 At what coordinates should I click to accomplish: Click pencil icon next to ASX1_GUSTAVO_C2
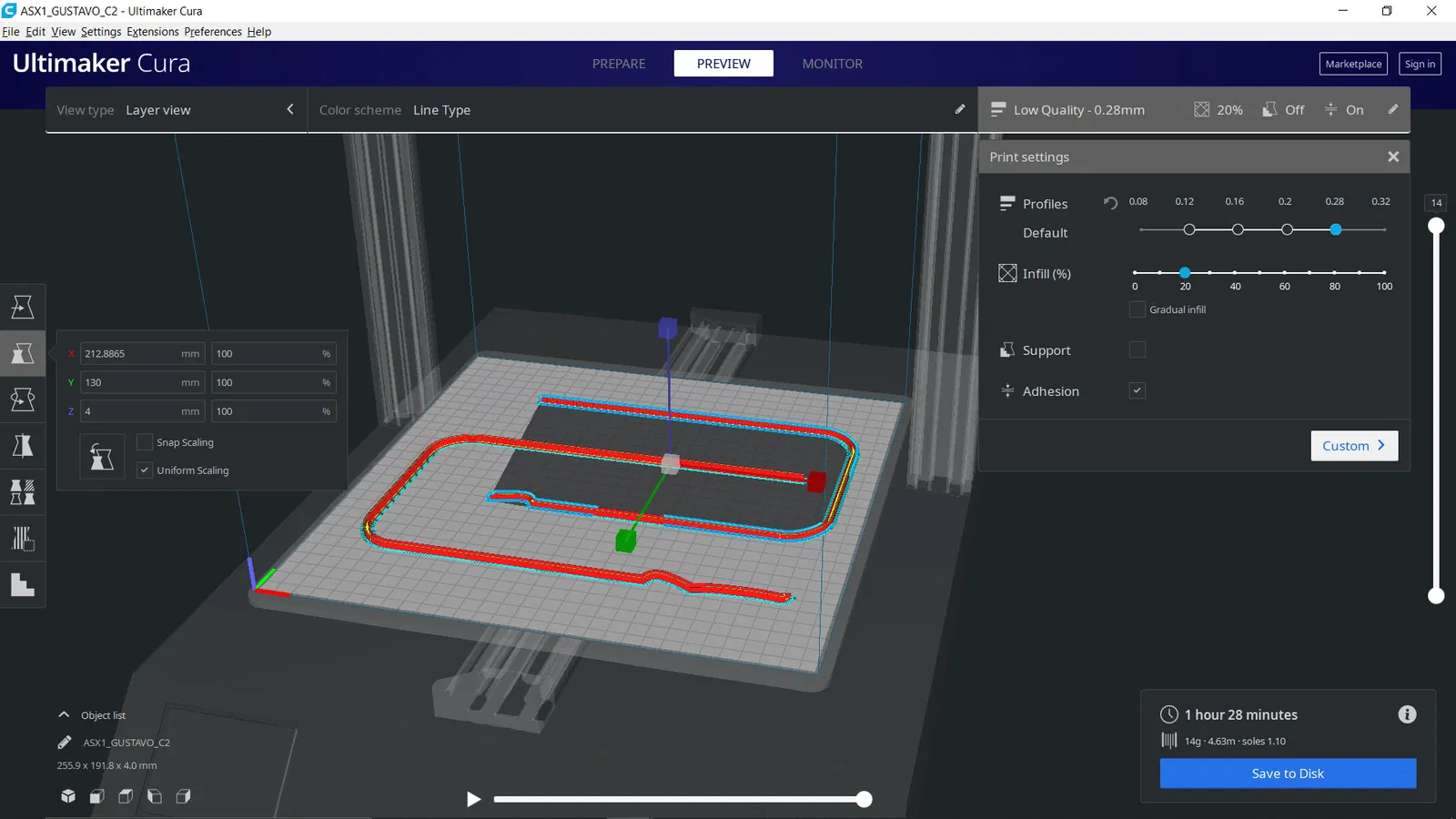[x=65, y=743]
